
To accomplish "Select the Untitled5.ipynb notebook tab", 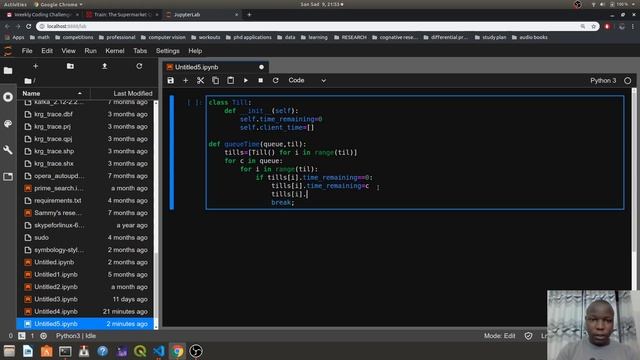I will pos(216,67).
